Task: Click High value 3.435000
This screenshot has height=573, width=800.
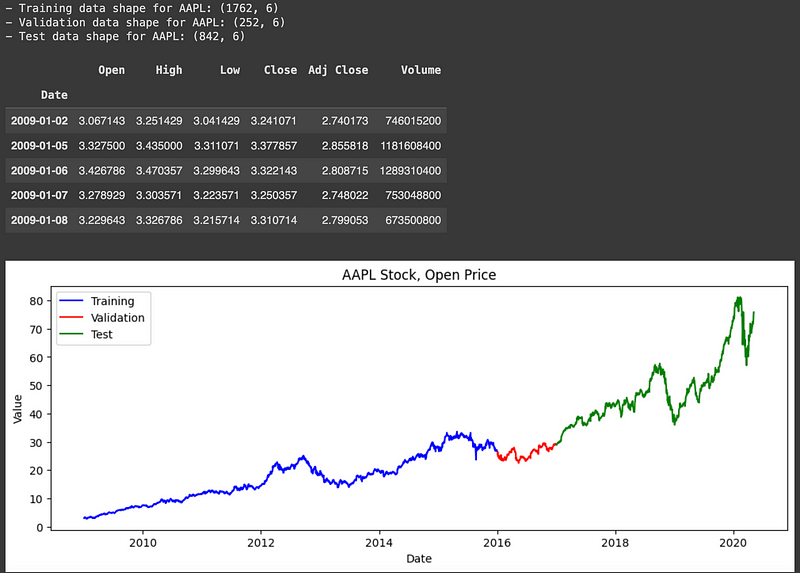Action: click(x=159, y=146)
